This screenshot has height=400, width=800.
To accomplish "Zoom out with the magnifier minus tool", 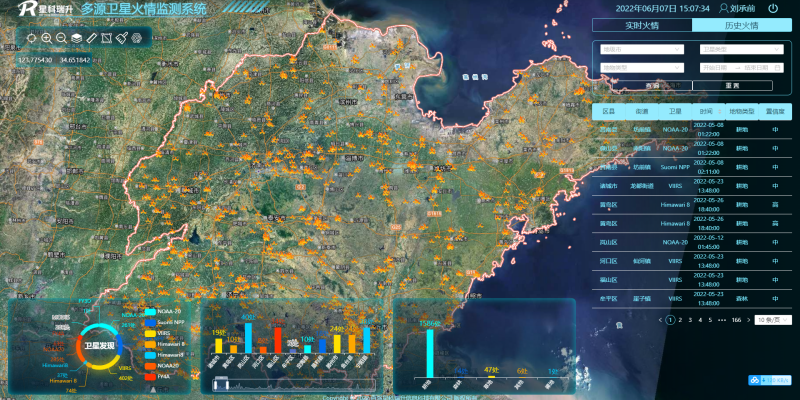I will tap(61, 38).
